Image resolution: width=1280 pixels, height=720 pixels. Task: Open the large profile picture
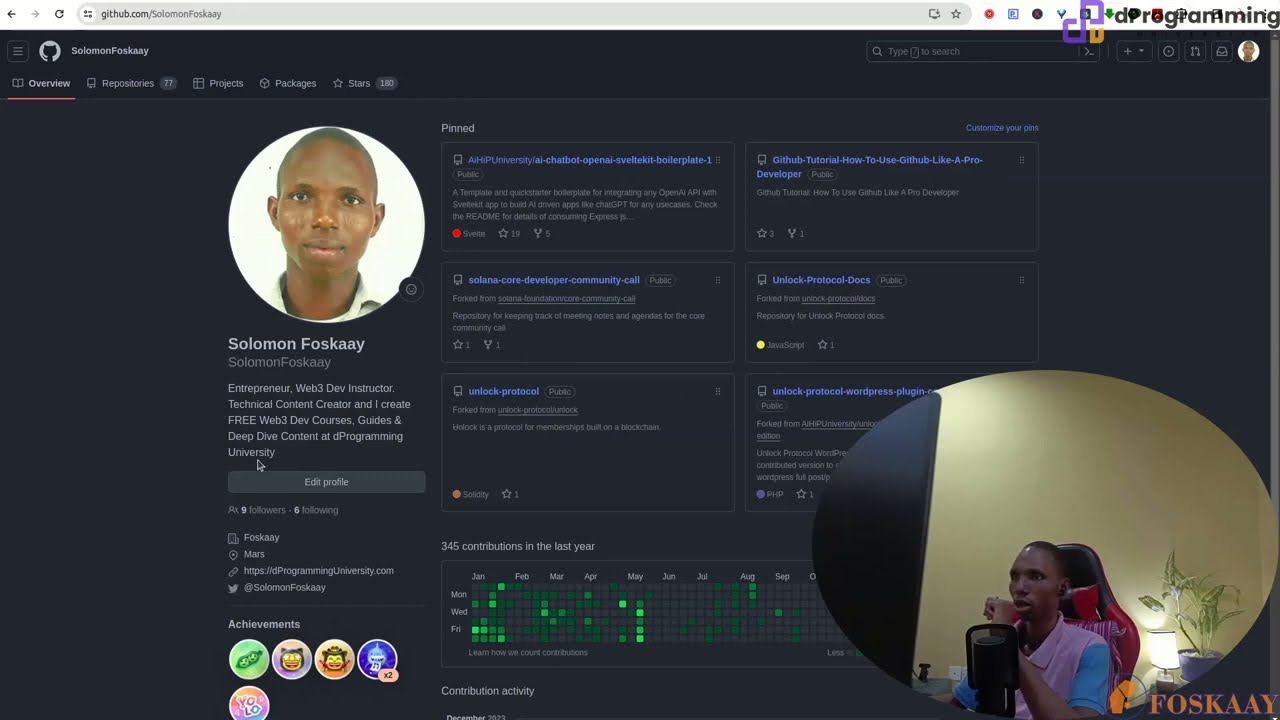pyautogui.click(x=326, y=224)
